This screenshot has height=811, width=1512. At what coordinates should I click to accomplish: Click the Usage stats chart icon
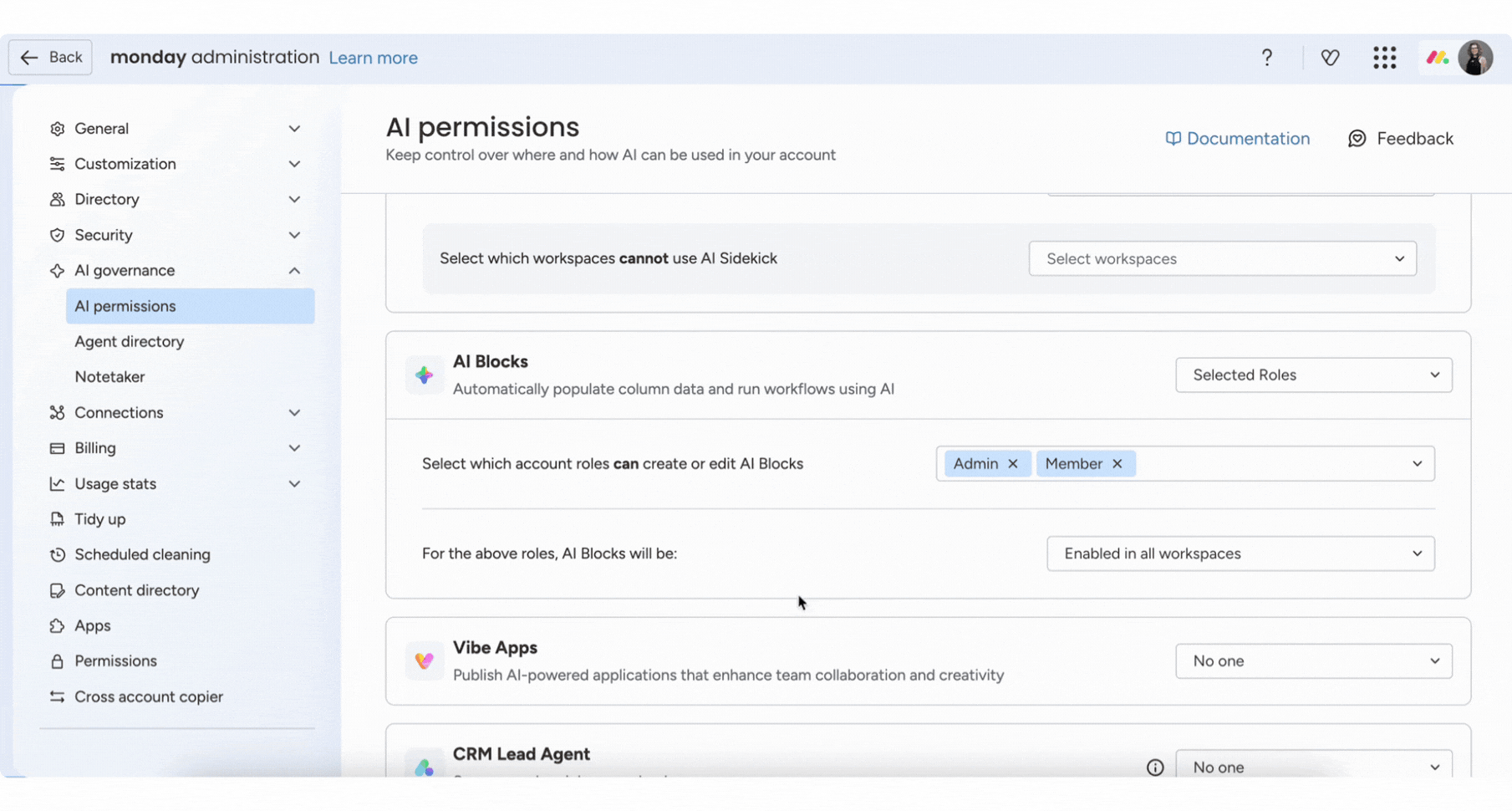pyautogui.click(x=57, y=483)
